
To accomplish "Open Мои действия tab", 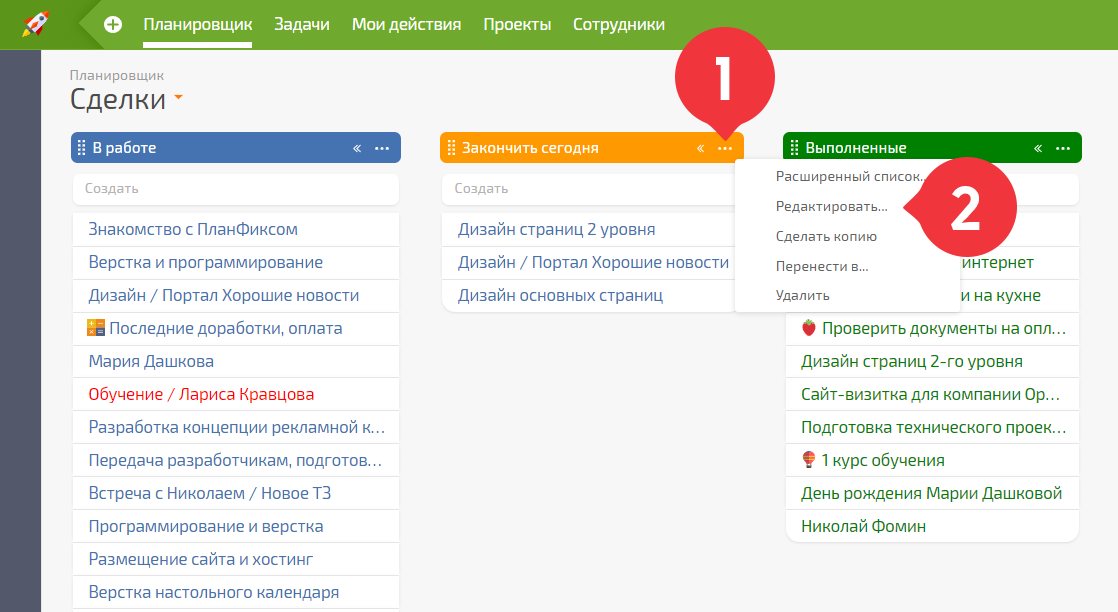I will pyautogui.click(x=406, y=24).
